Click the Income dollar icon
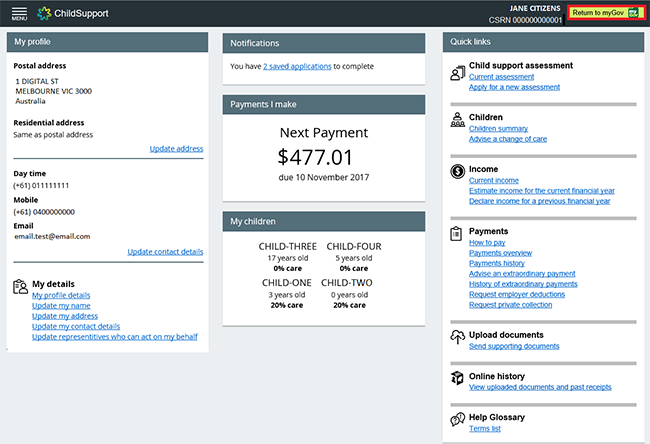The width and height of the screenshot is (650, 444). point(456,172)
